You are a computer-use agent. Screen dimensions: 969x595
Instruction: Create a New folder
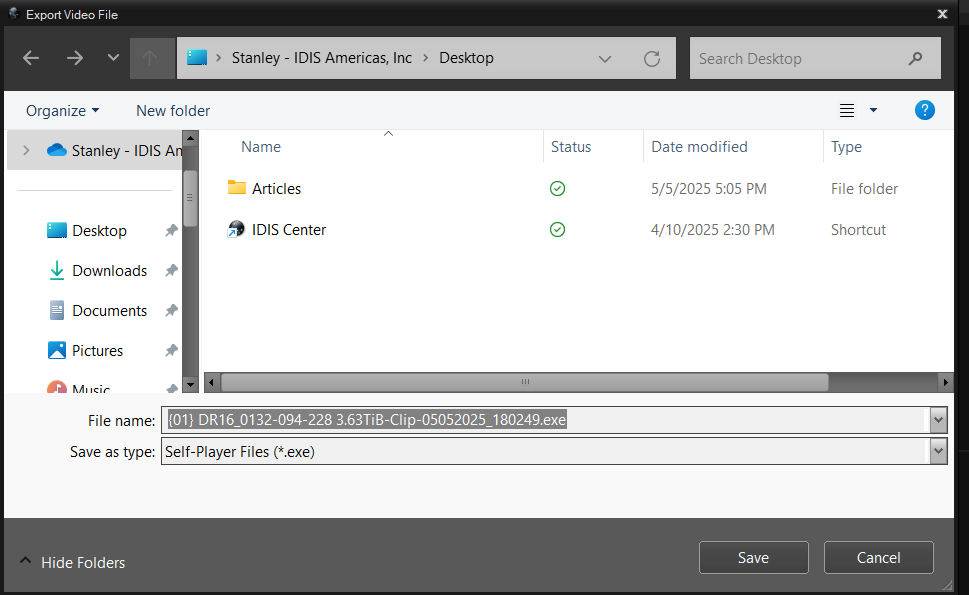[x=173, y=111]
